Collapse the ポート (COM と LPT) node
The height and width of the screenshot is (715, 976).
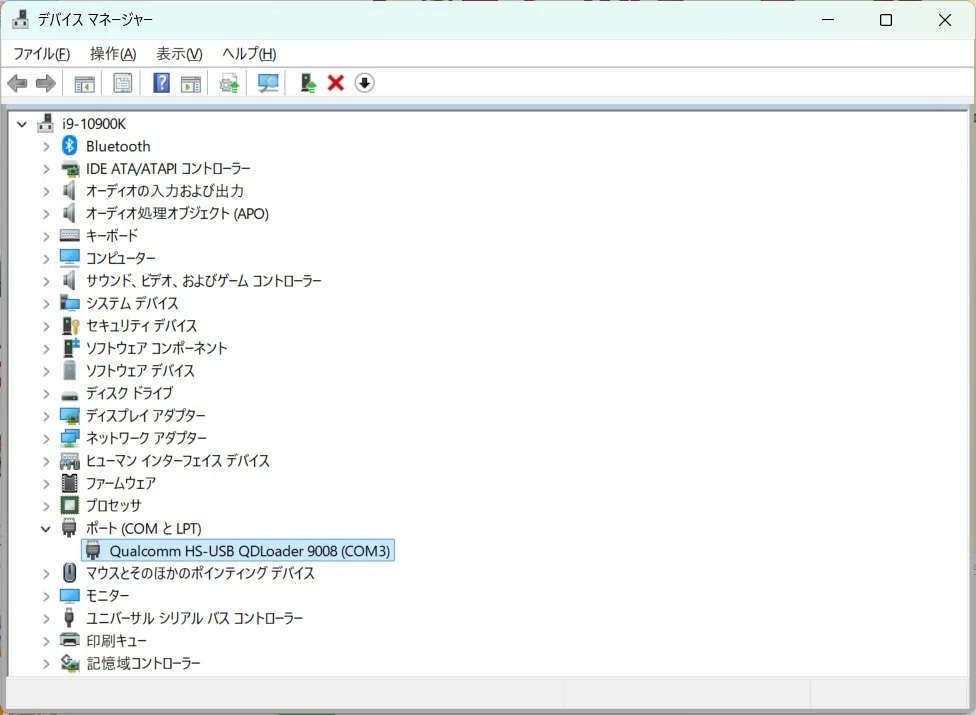click(45, 529)
